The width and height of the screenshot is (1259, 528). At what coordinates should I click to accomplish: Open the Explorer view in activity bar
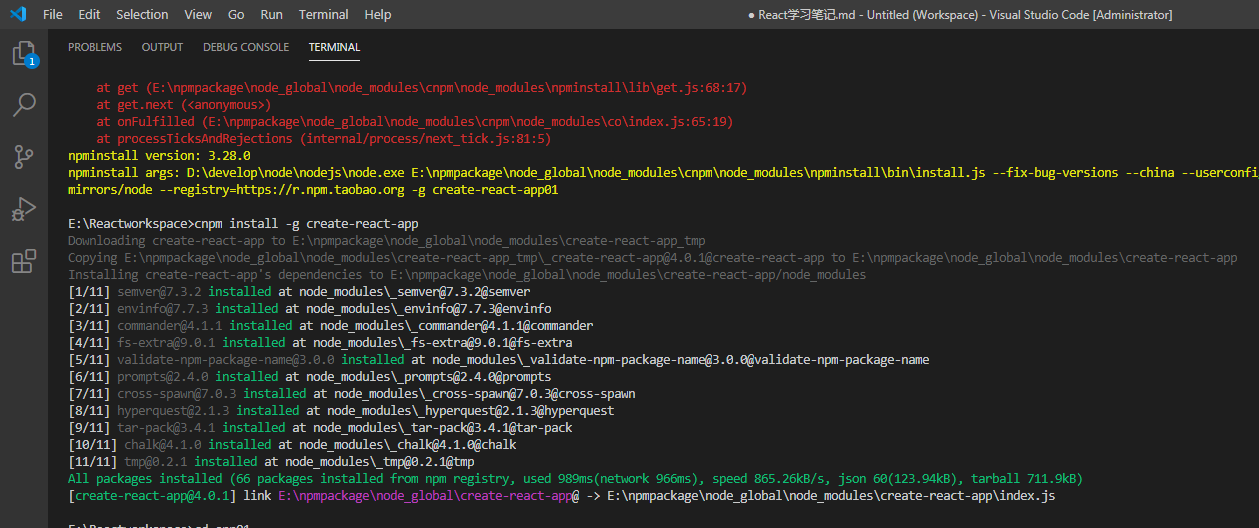click(23, 54)
